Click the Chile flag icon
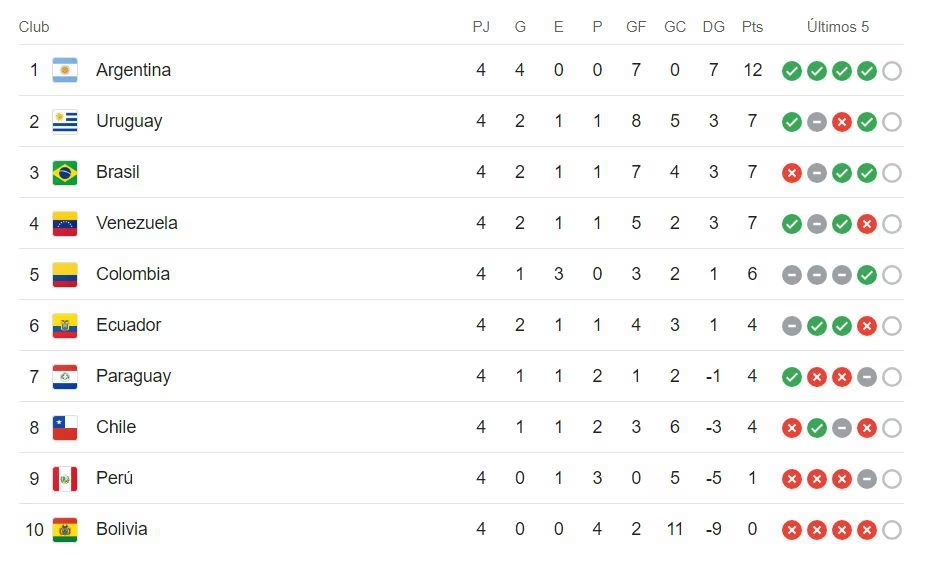 (x=65, y=427)
